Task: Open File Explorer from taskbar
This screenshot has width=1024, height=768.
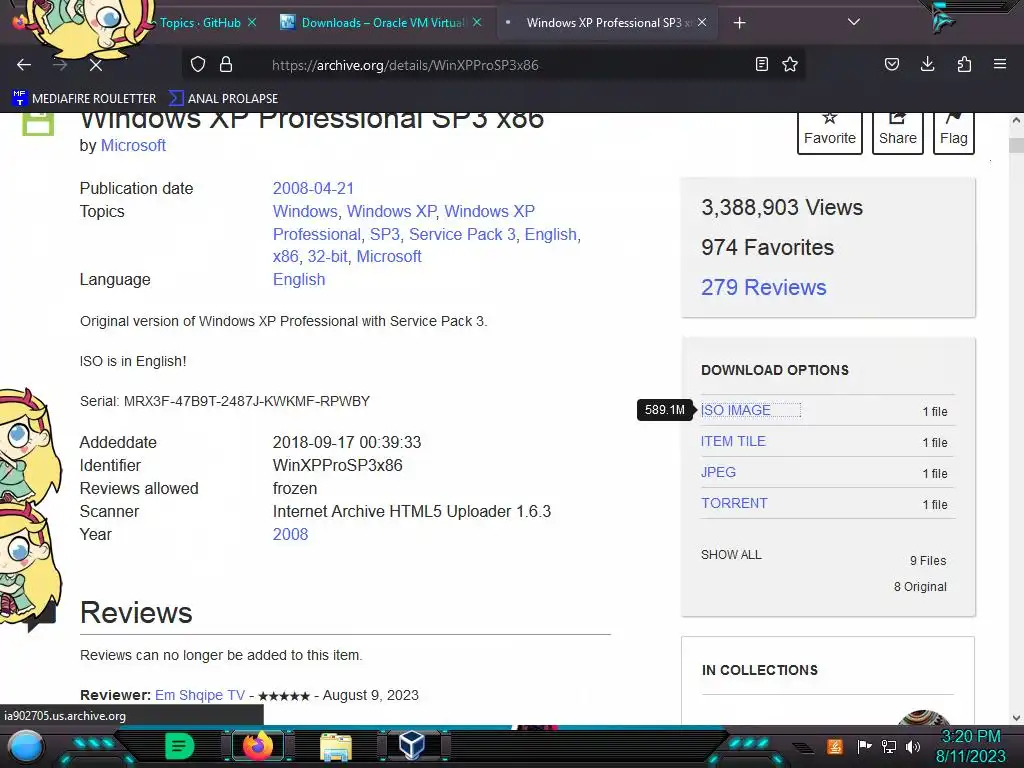Action: point(336,746)
